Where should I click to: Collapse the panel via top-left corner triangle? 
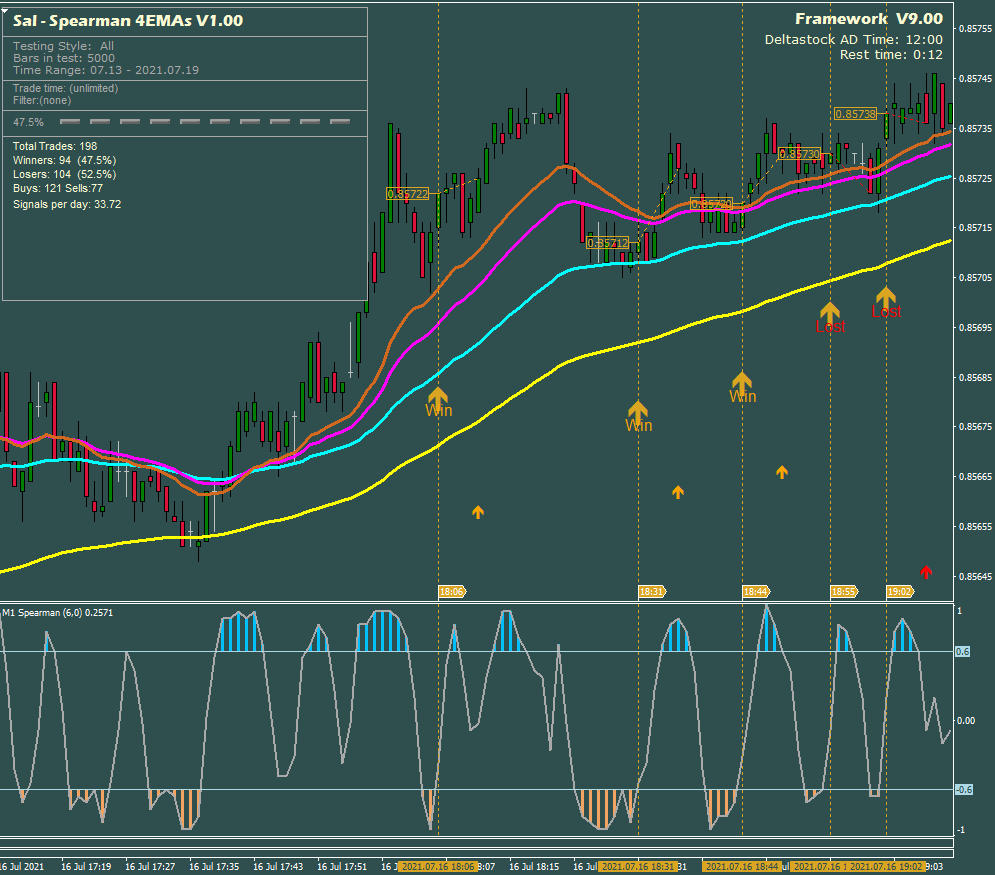(x=5, y=6)
